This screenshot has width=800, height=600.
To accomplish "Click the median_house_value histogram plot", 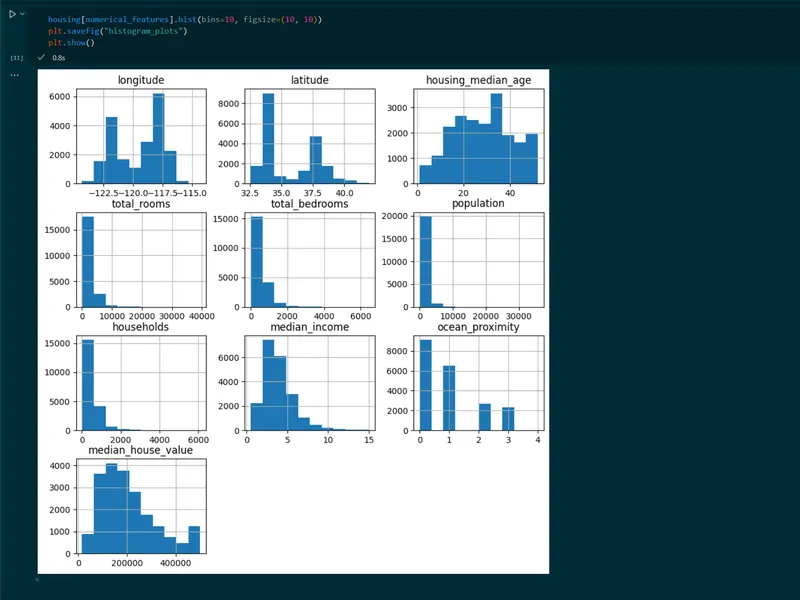I will click(x=141, y=506).
